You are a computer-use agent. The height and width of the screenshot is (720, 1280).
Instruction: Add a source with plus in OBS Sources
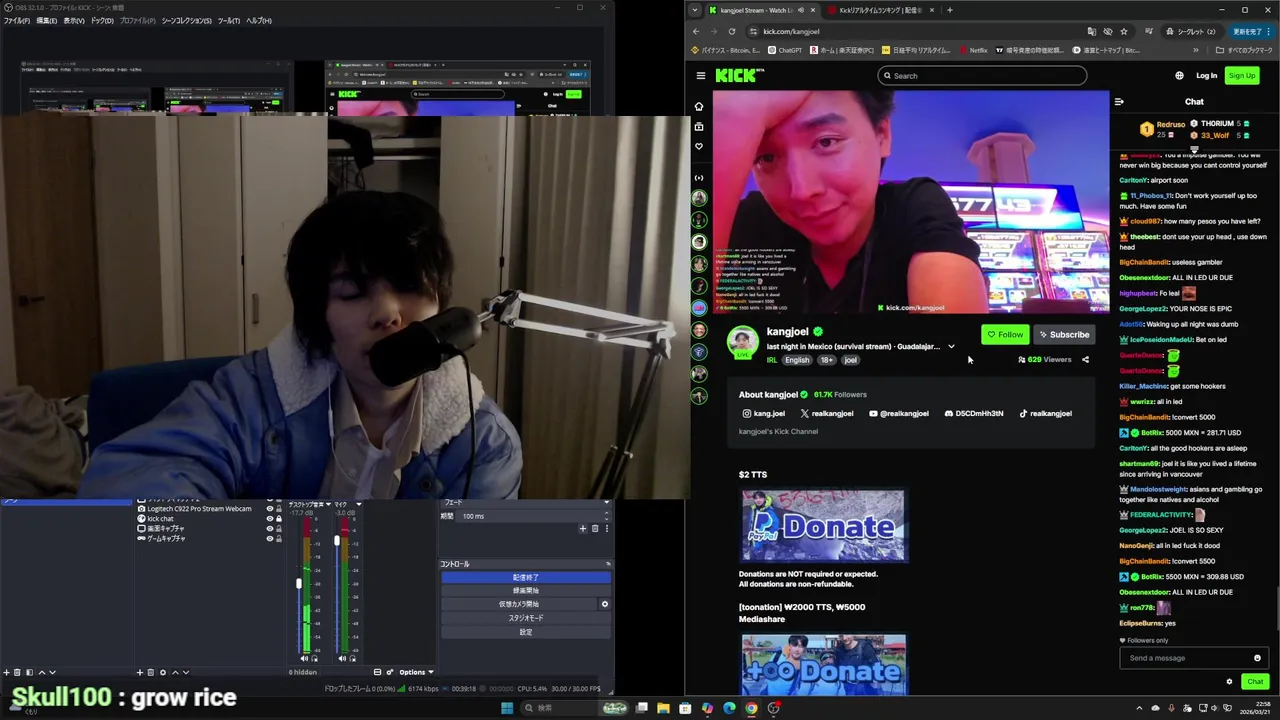[140, 672]
